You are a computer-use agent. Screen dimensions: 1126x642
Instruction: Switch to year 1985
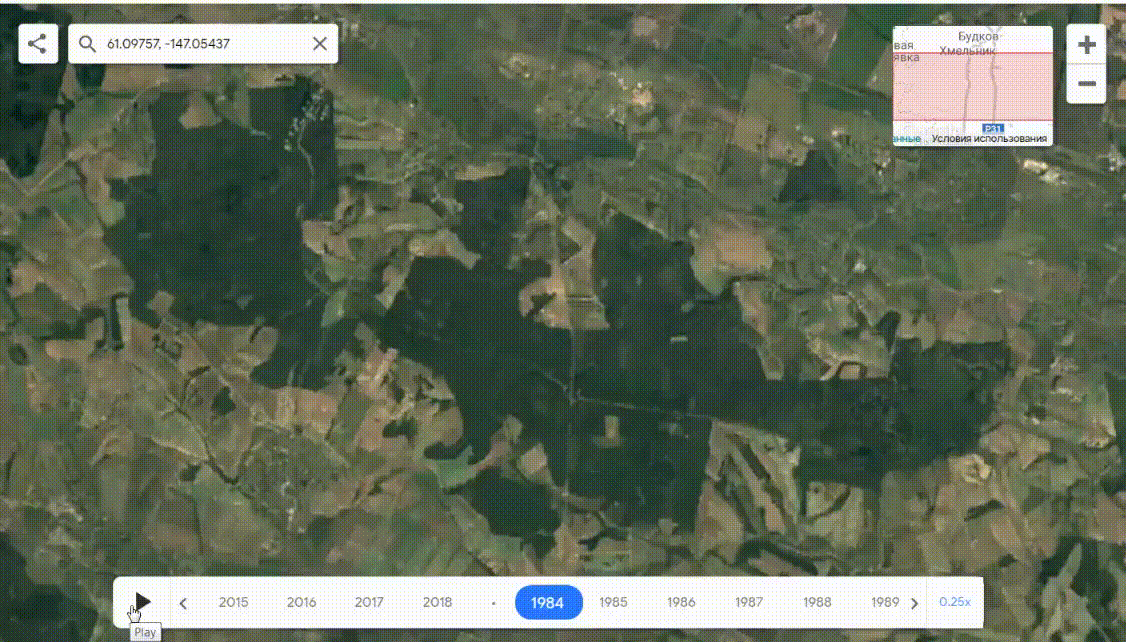(613, 602)
